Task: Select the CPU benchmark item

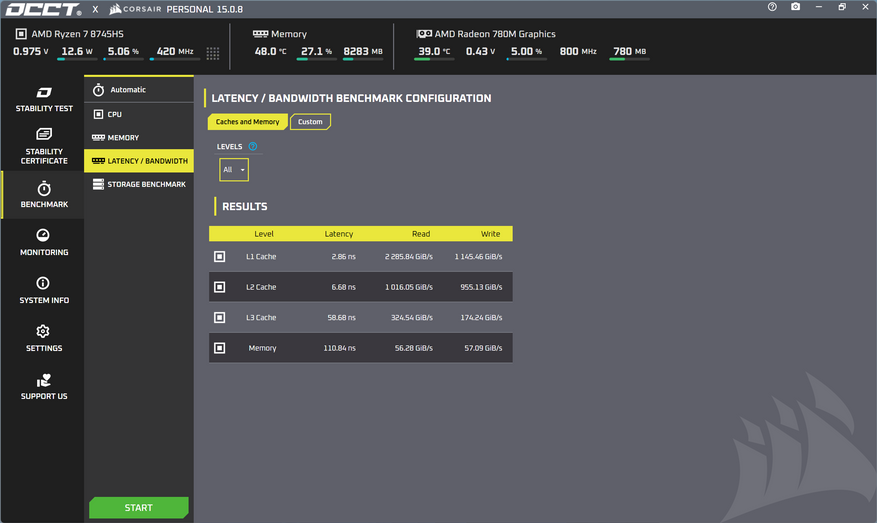Action: tap(139, 114)
